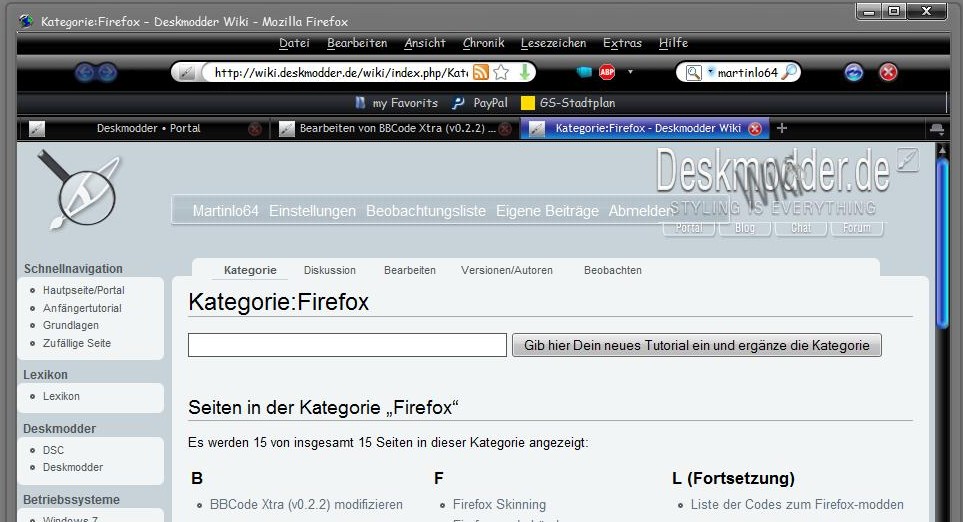Open a new tab with plus button
This screenshot has height=522, width=963.
[x=782, y=128]
